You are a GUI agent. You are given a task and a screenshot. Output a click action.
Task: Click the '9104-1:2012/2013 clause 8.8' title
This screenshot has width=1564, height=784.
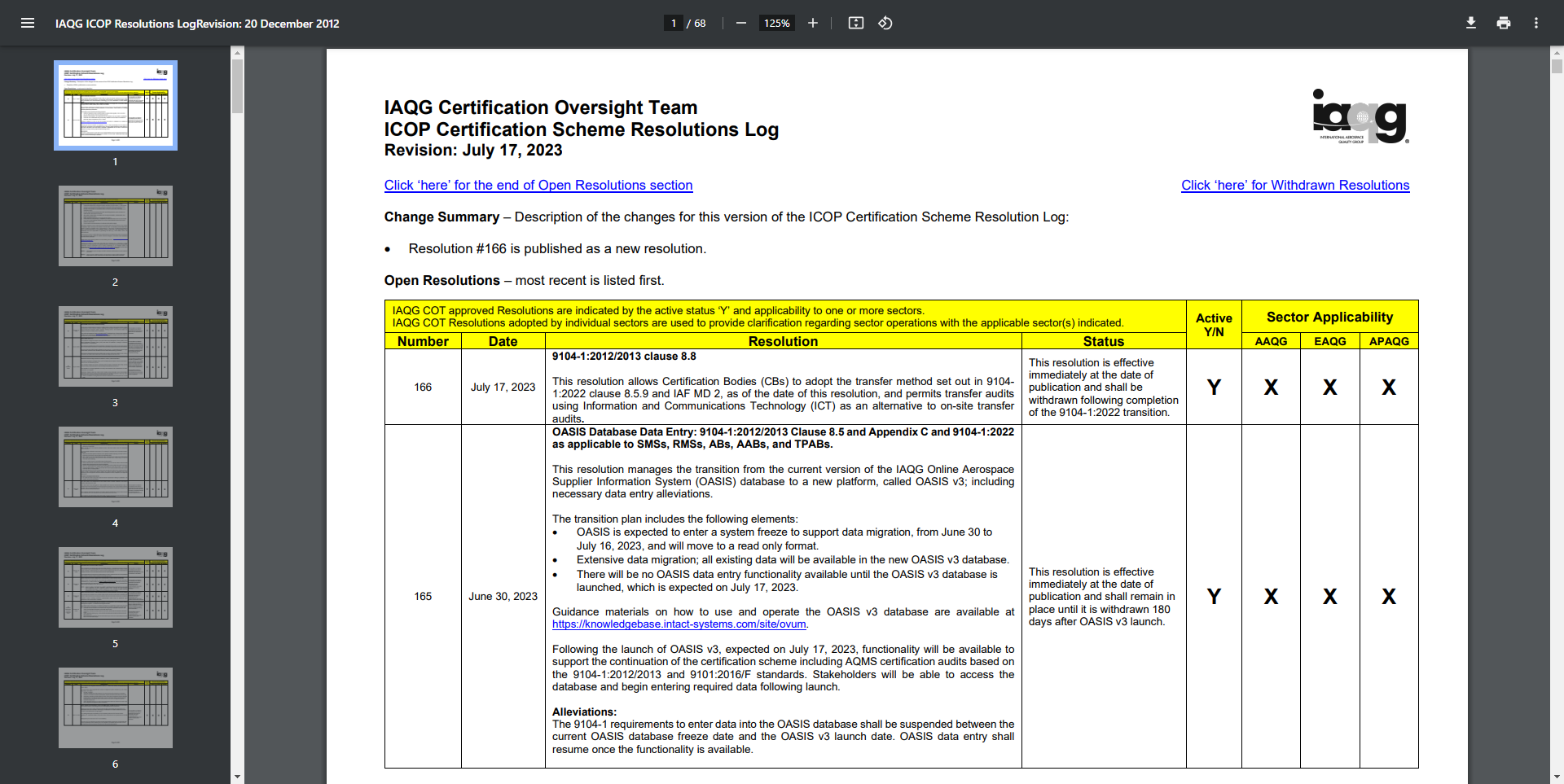pos(624,356)
